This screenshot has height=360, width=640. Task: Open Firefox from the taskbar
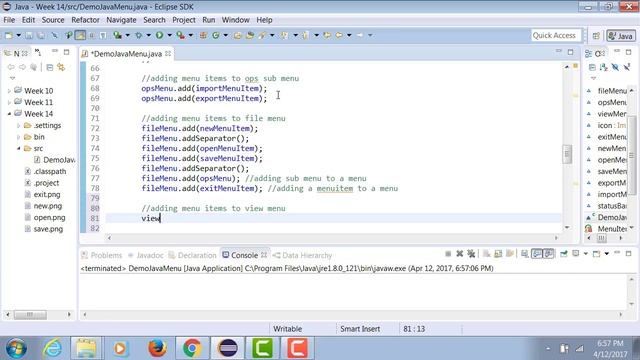[157, 348]
